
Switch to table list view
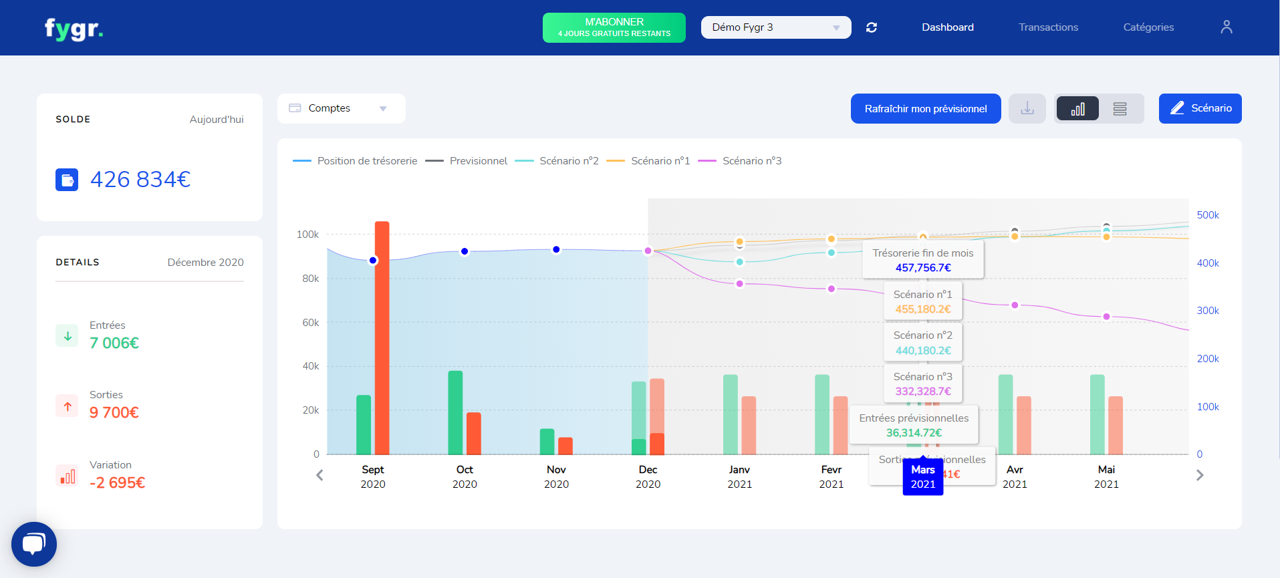[x=1120, y=108]
